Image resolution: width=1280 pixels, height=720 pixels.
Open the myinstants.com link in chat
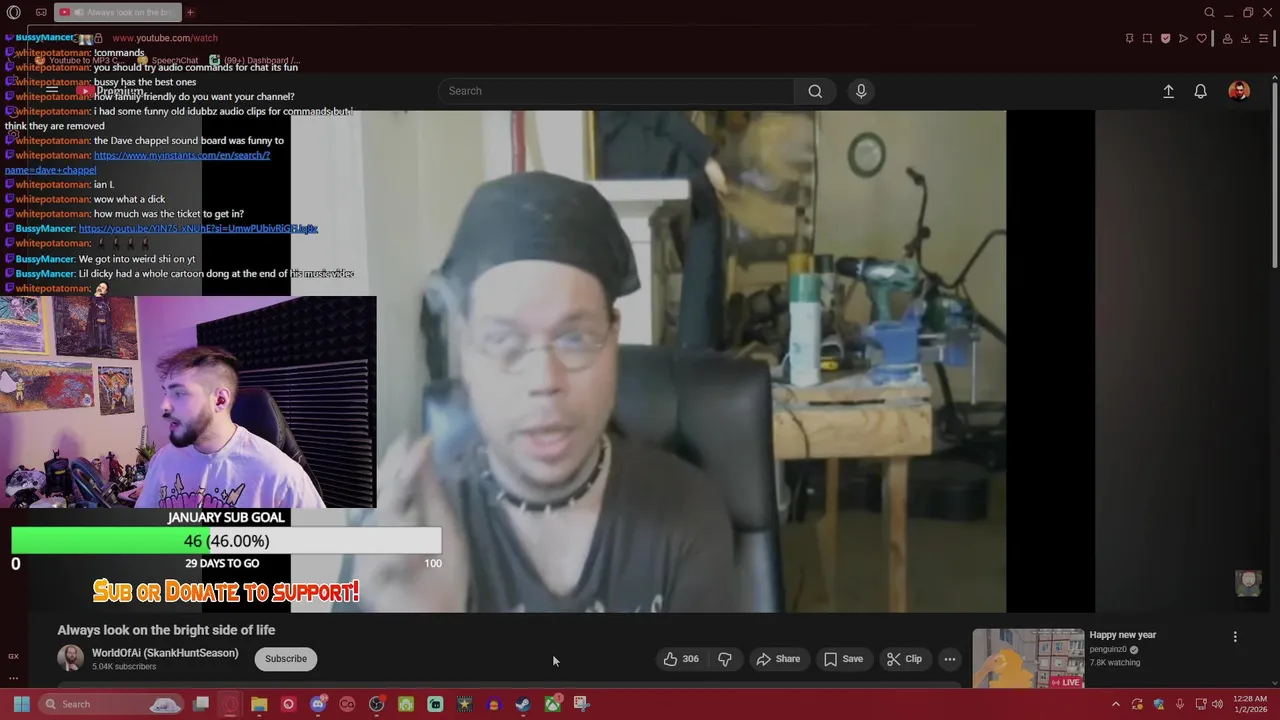[137, 162]
